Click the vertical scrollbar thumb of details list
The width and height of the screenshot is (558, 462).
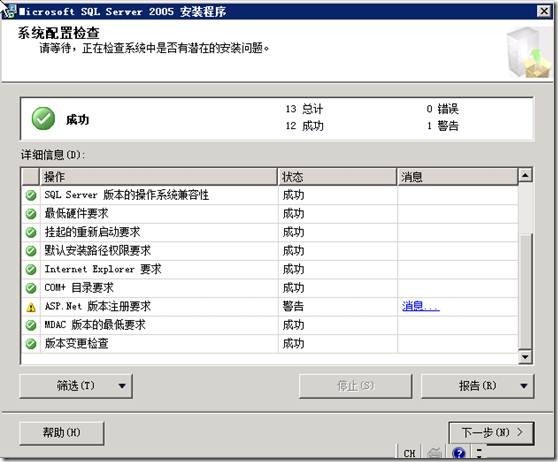pos(525,291)
